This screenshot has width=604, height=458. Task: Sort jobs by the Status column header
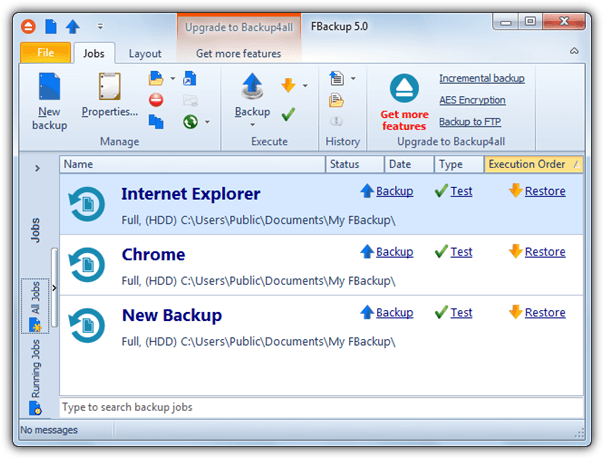click(x=355, y=164)
